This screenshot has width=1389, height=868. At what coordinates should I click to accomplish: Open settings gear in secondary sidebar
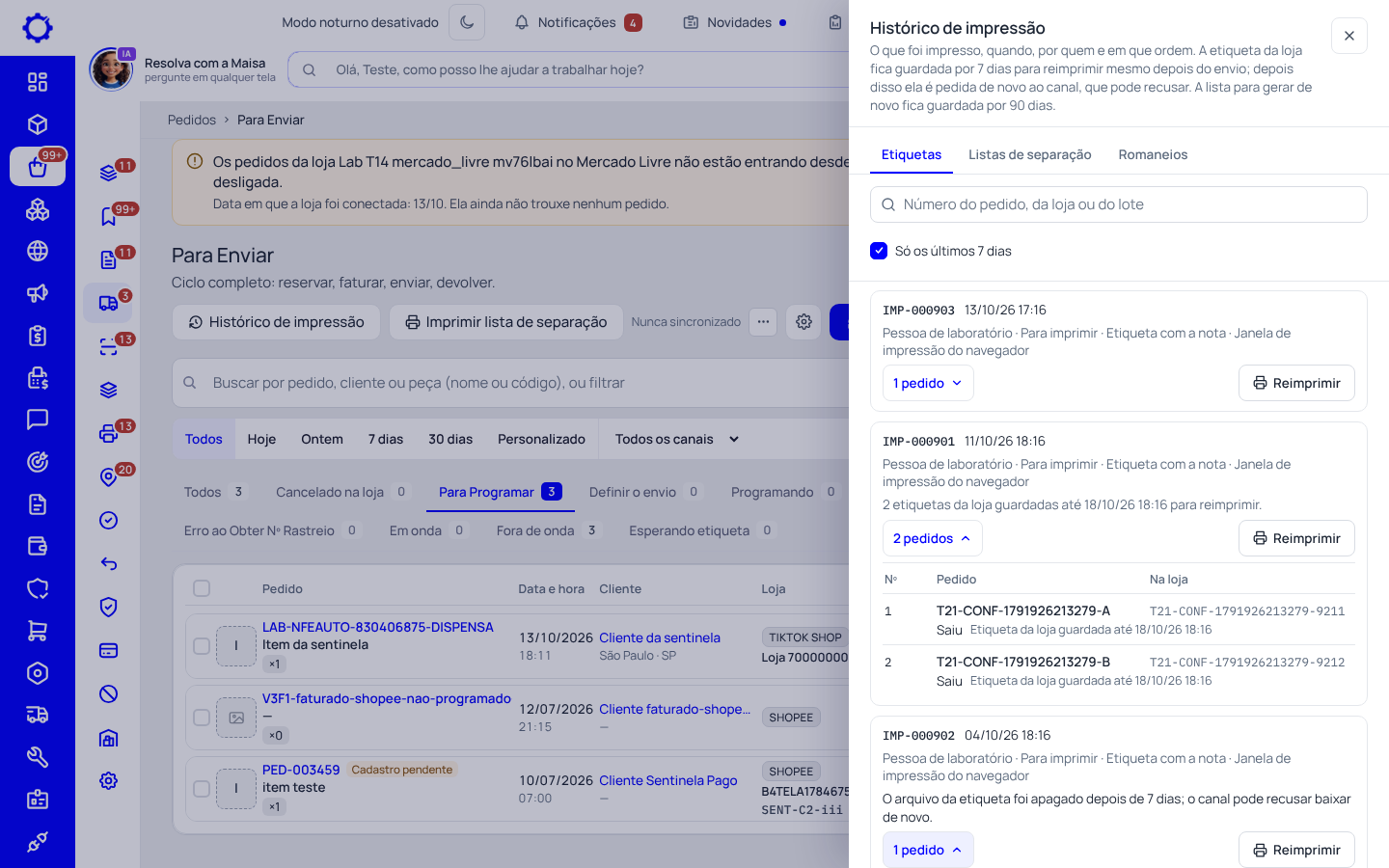pyautogui.click(x=108, y=780)
